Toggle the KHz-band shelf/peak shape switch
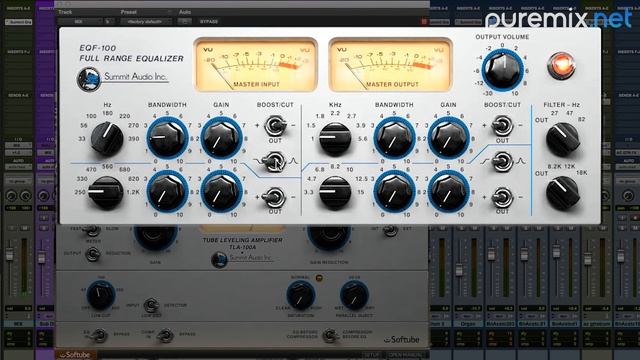This screenshot has height=360, width=640. (502, 162)
